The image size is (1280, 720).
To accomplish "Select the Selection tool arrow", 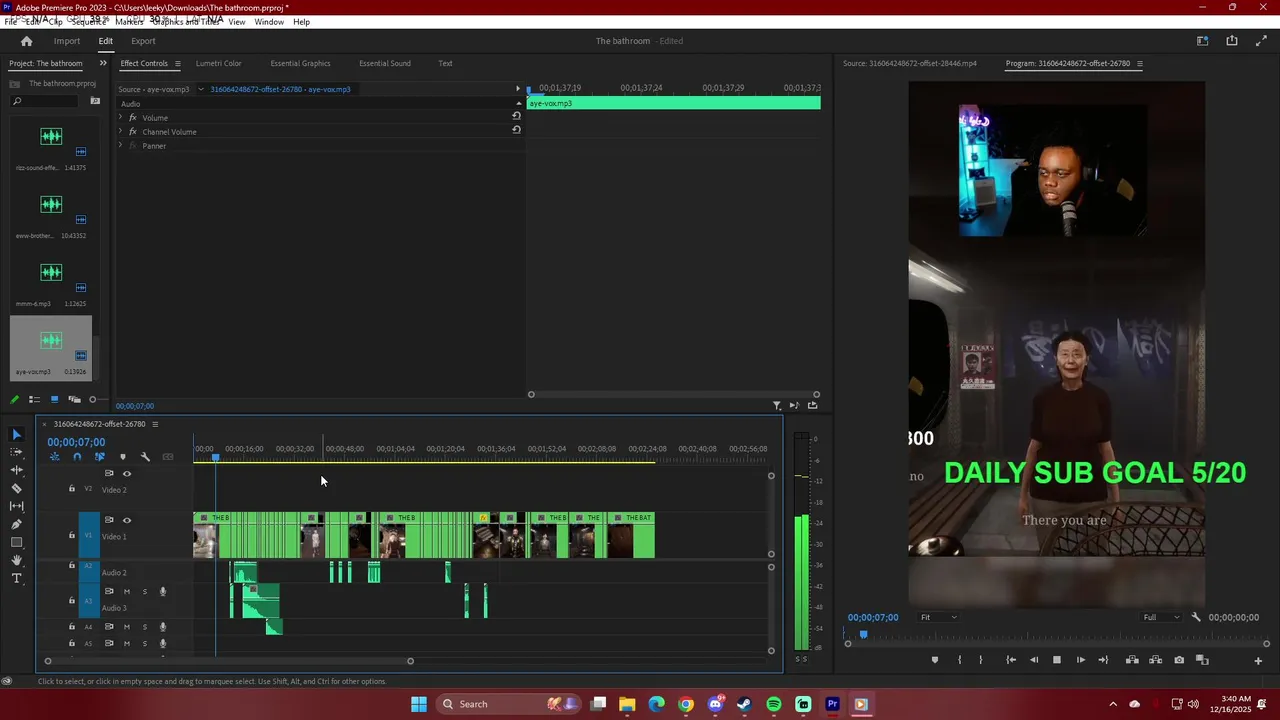I will coord(16,434).
